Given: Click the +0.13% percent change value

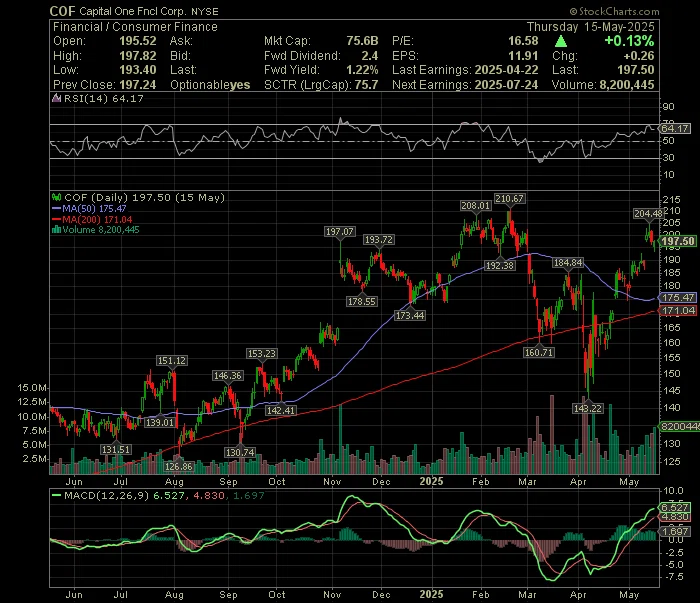Looking at the screenshot, I should click(629, 41).
